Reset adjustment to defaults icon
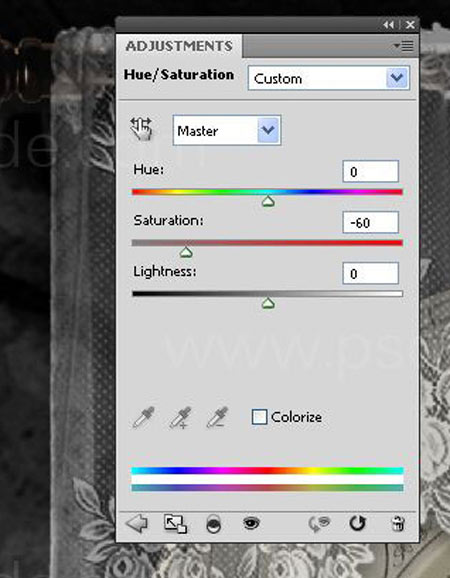The width and height of the screenshot is (450, 578). pyautogui.click(x=357, y=523)
